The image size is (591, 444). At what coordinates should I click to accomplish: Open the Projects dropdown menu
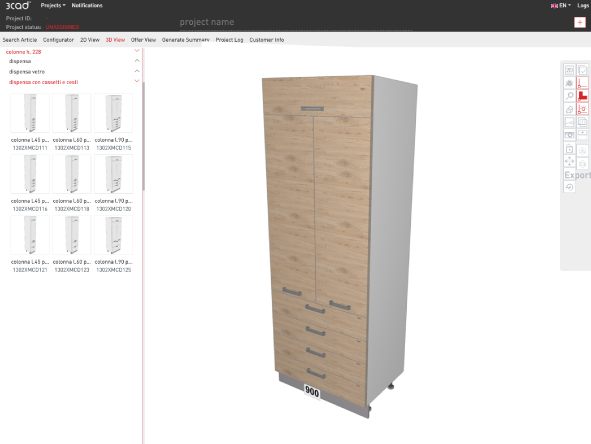(53, 5)
